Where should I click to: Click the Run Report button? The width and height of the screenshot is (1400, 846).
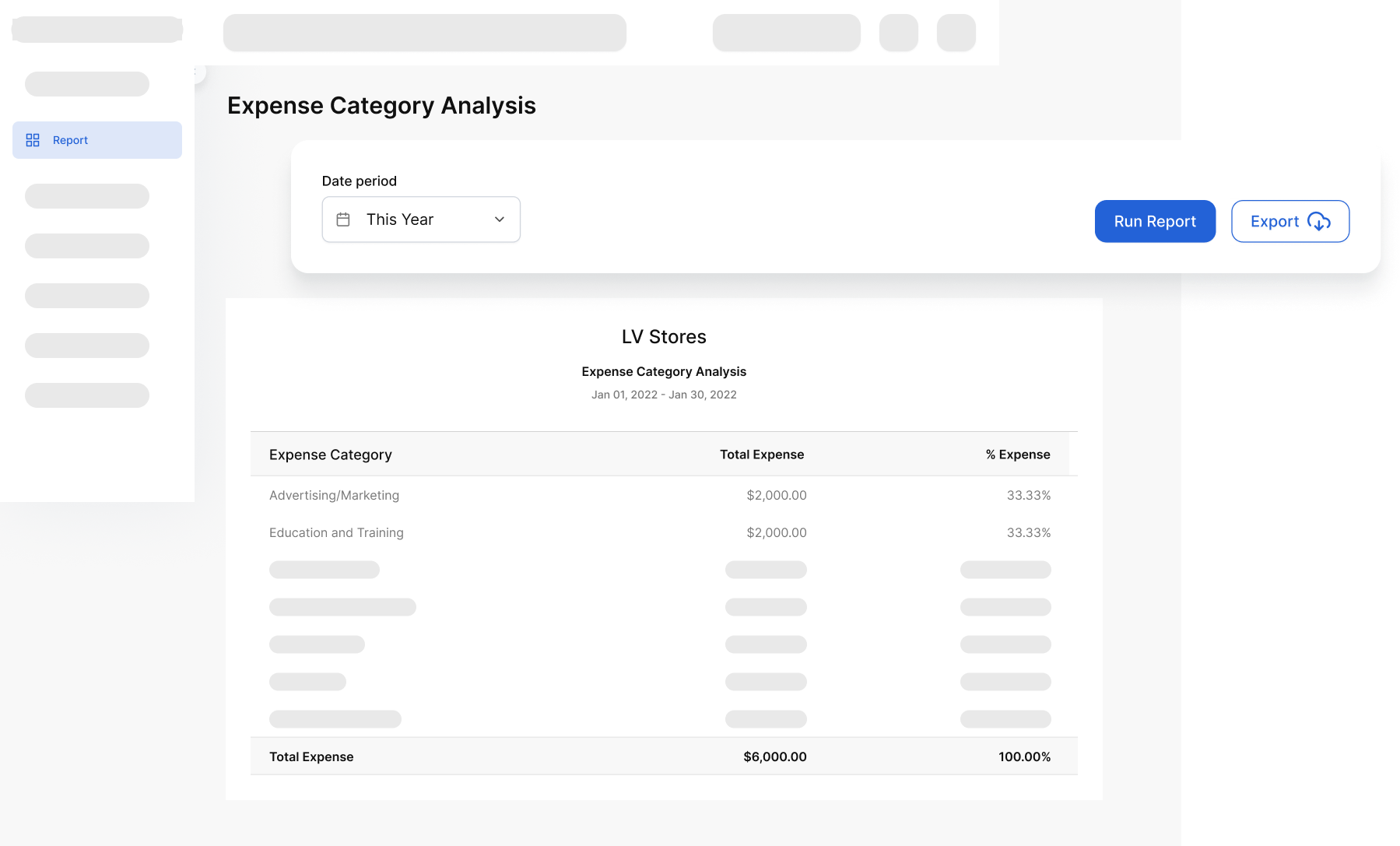(x=1154, y=221)
